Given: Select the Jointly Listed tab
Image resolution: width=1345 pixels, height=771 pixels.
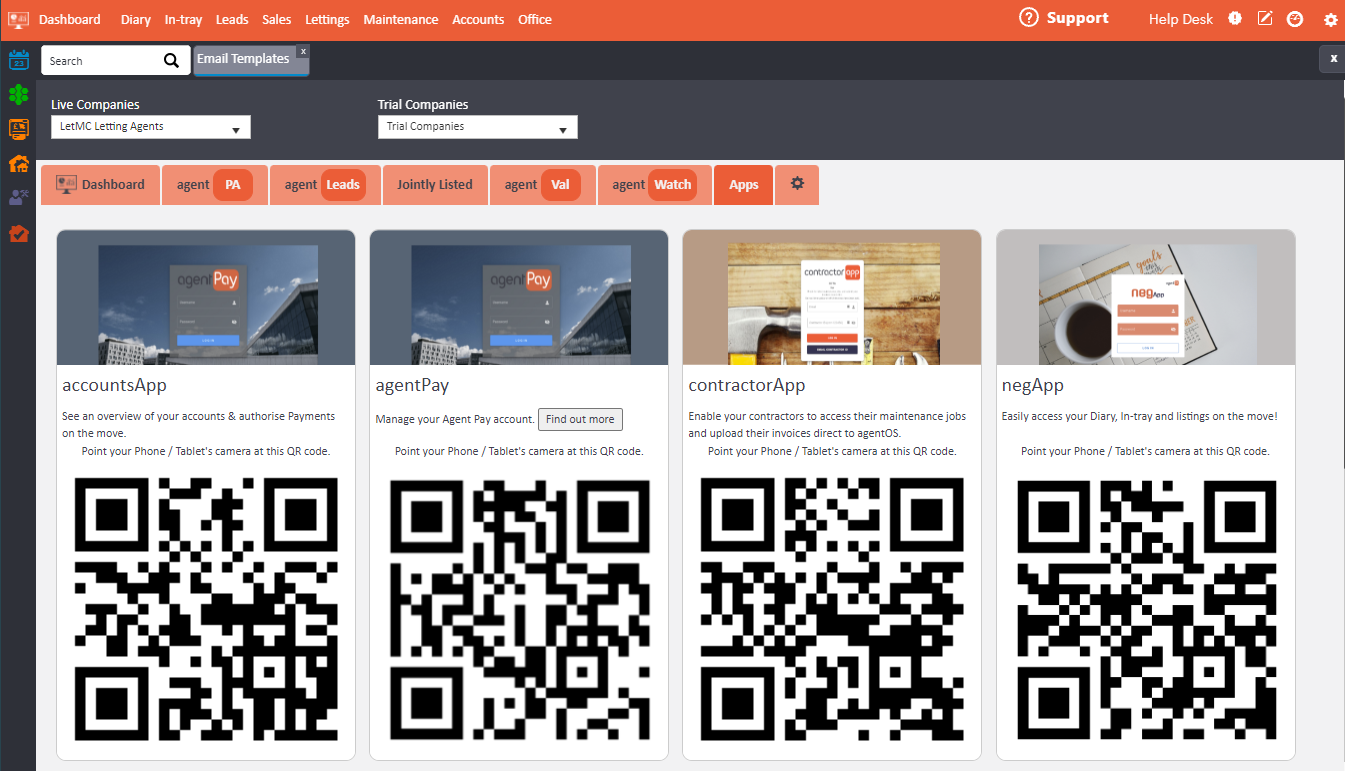Looking at the screenshot, I should tap(434, 185).
